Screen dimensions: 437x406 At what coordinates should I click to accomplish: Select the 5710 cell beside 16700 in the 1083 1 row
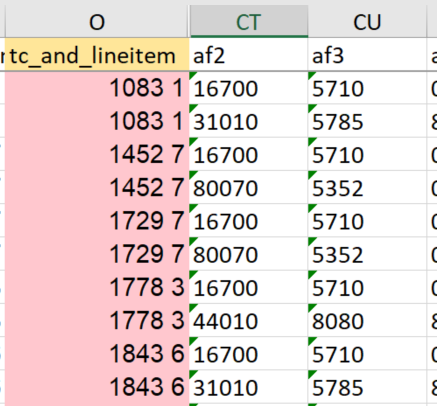tap(367, 88)
